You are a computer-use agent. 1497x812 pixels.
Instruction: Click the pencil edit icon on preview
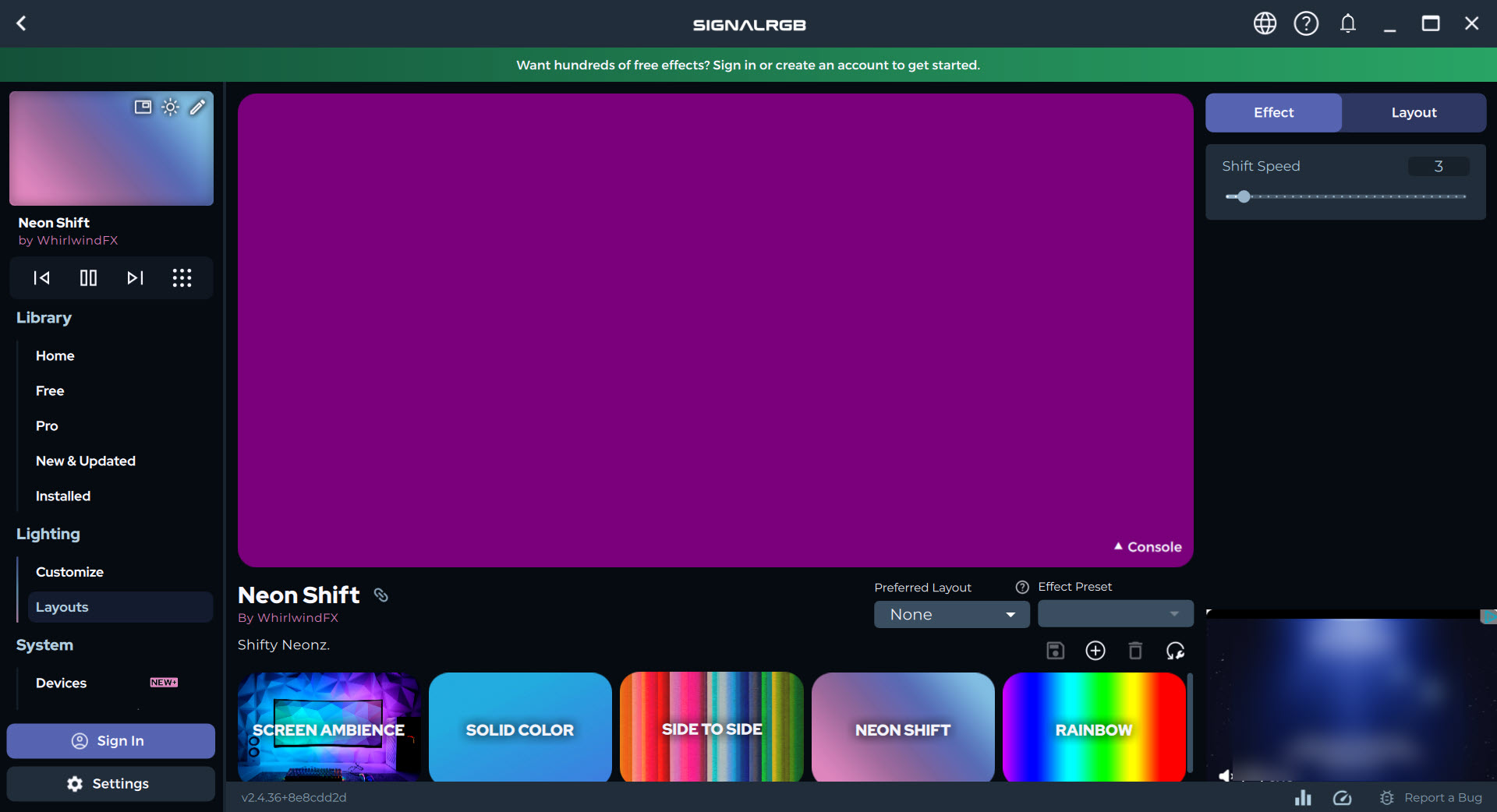pyautogui.click(x=197, y=108)
